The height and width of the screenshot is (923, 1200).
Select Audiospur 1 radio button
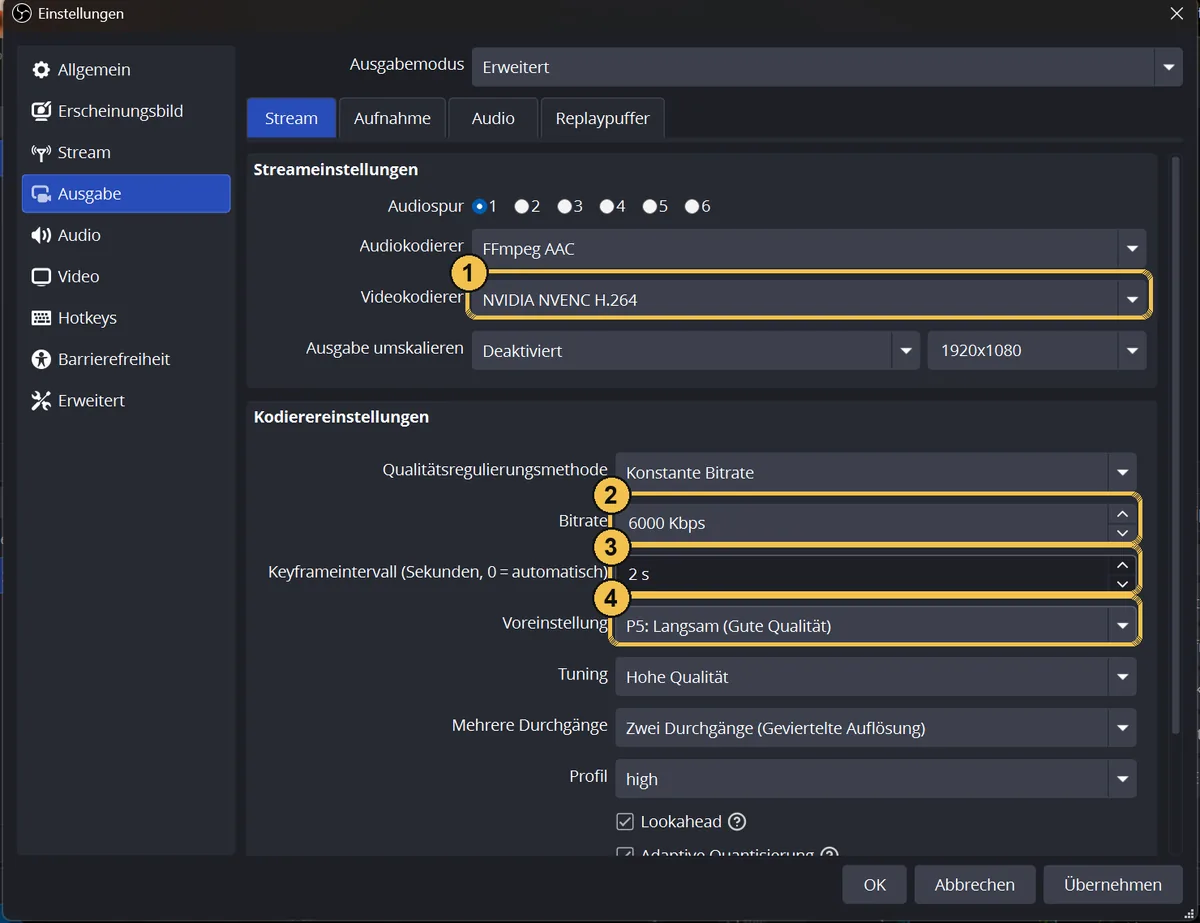pyautogui.click(x=480, y=206)
